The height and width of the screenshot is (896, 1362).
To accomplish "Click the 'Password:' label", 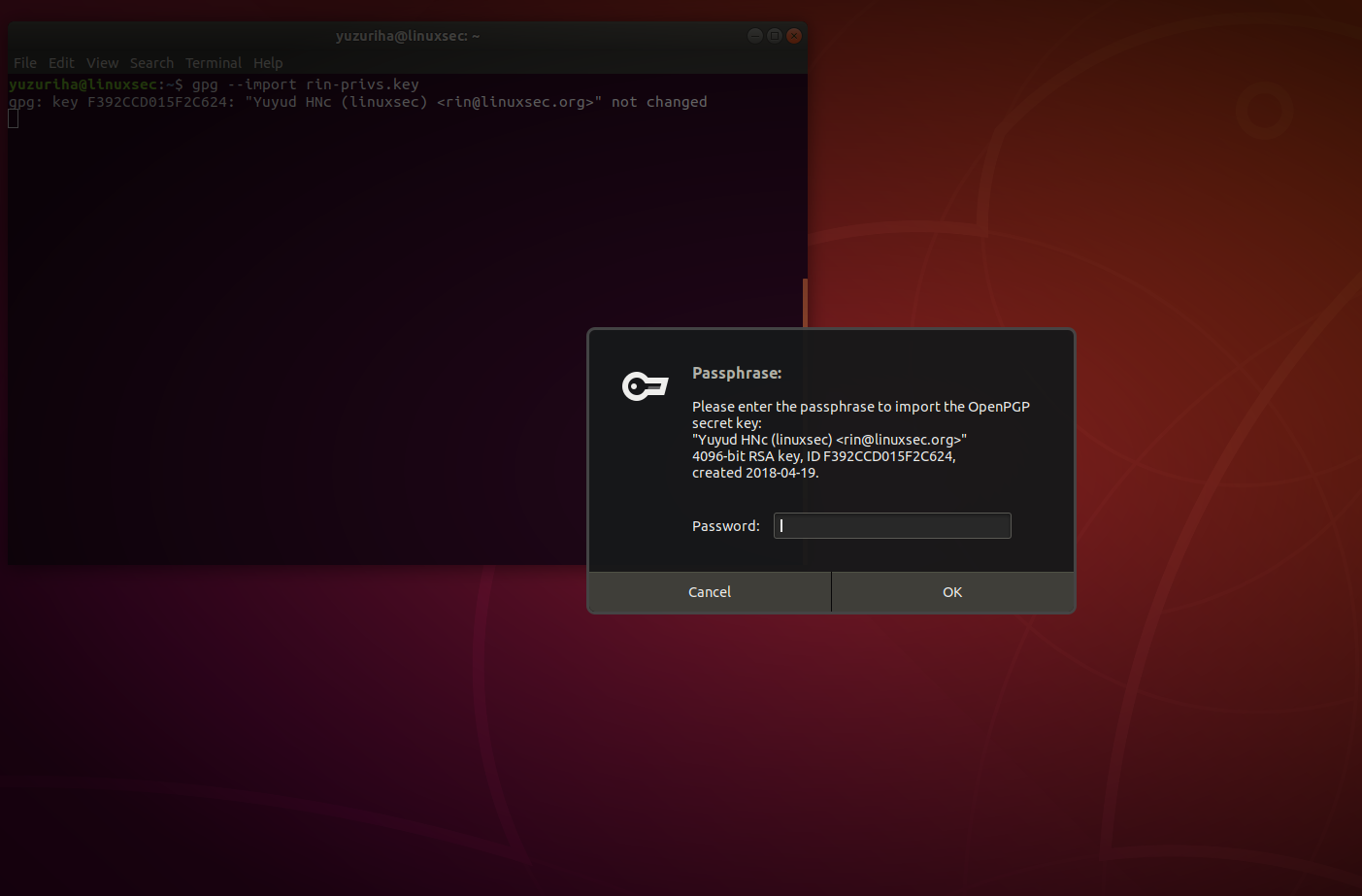I will 726,526.
